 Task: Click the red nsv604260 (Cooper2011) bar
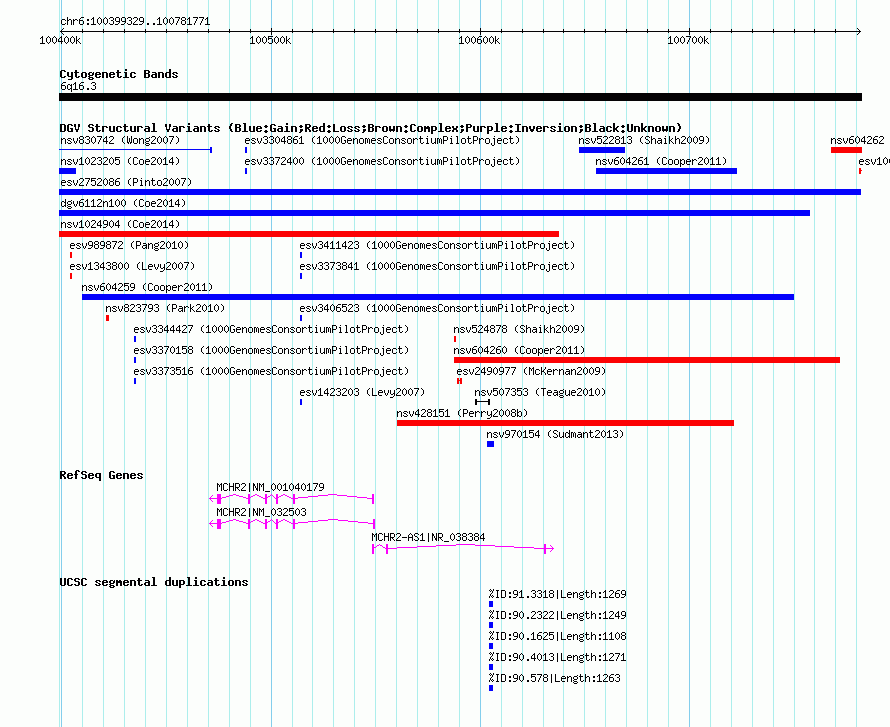(646, 360)
